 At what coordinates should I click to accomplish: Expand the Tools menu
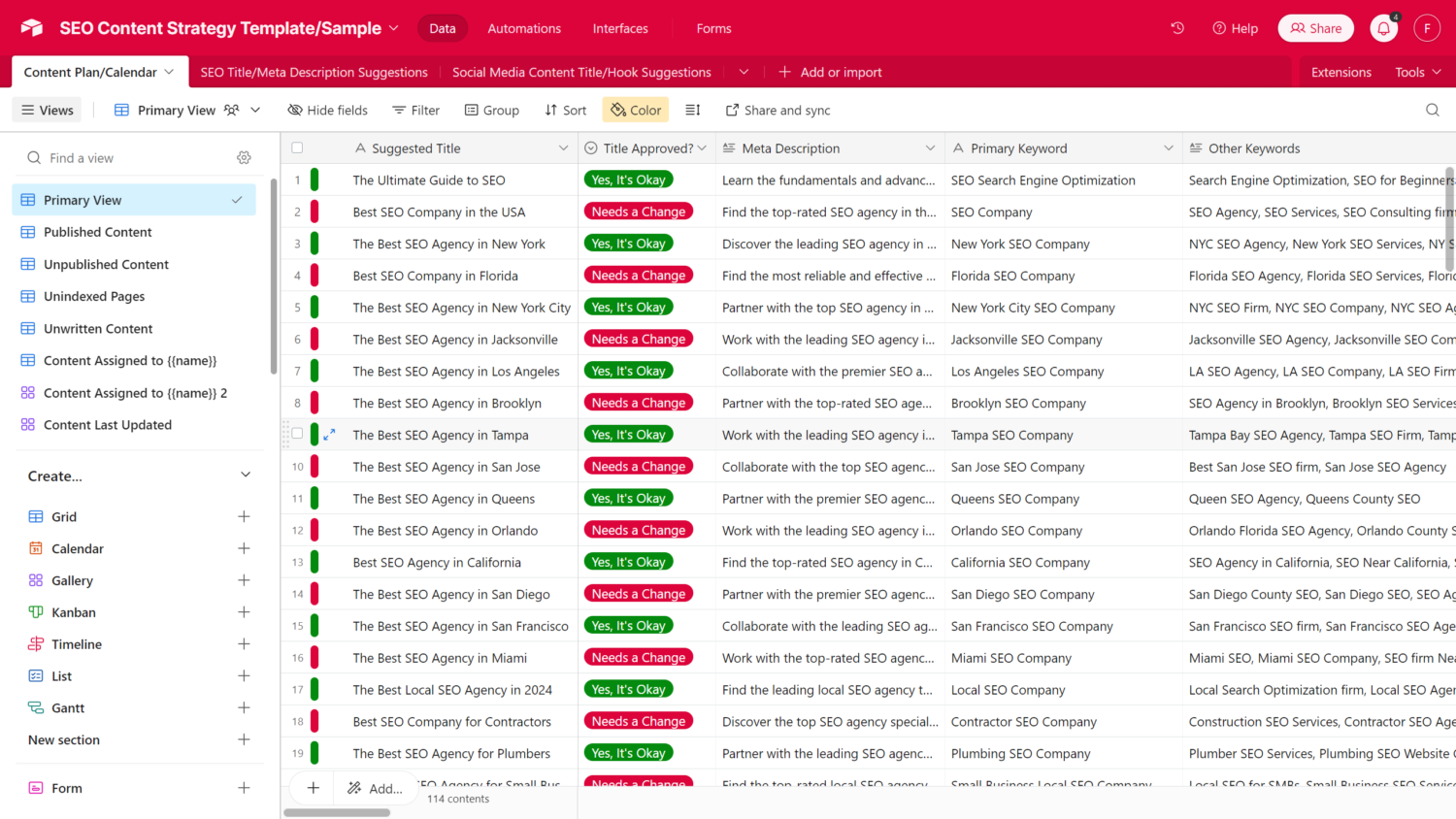point(1417,72)
